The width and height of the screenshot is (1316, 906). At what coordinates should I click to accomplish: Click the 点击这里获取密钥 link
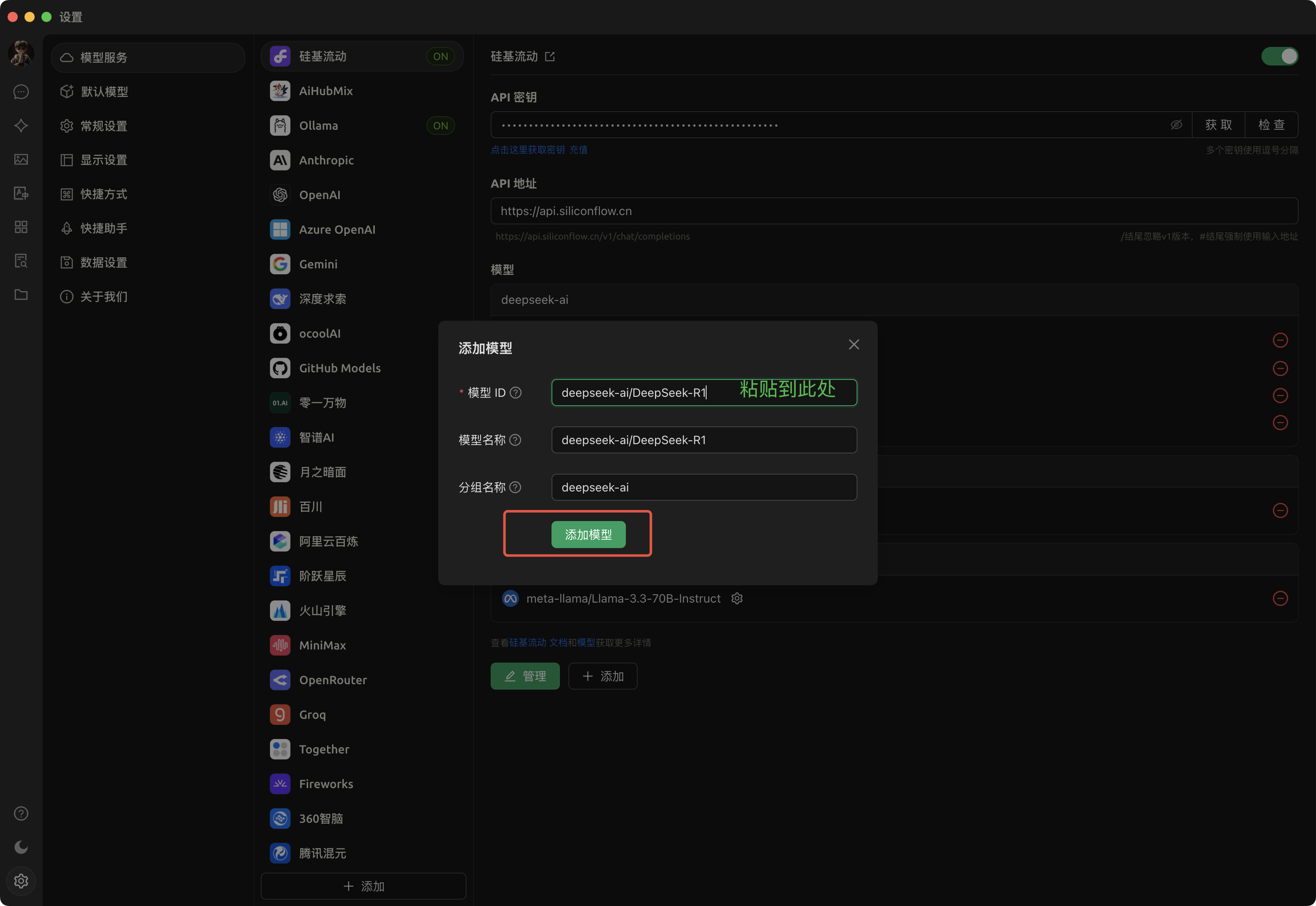pos(527,150)
